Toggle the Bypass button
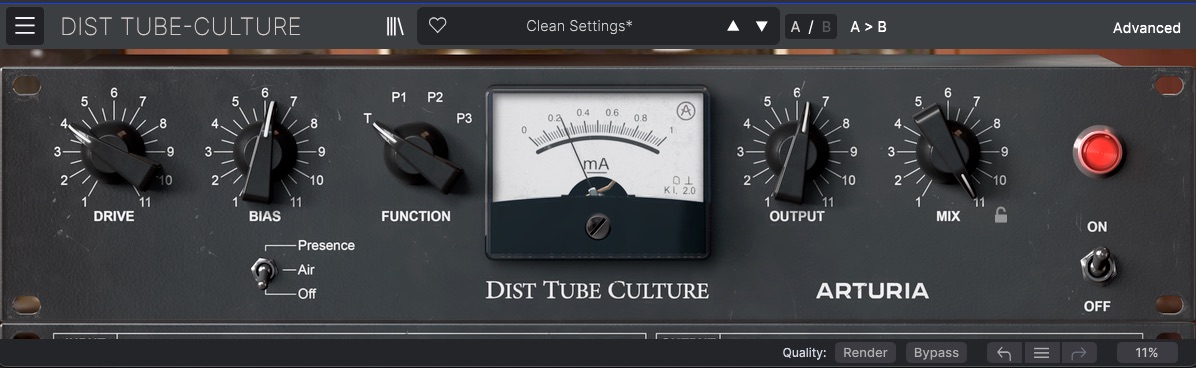This screenshot has height=368, width=1196. coord(936,353)
